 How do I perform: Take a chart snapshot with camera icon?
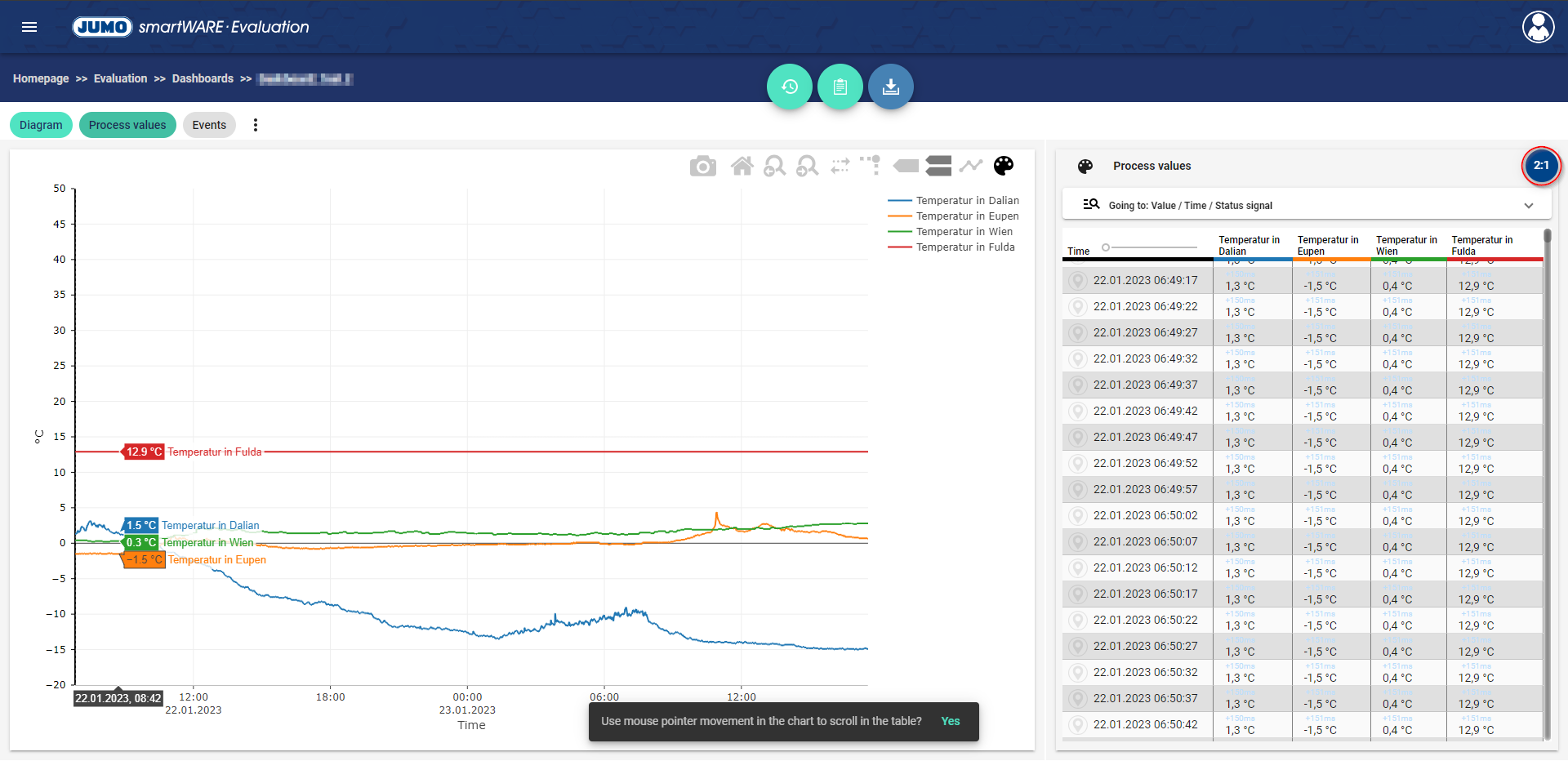[x=702, y=167]
